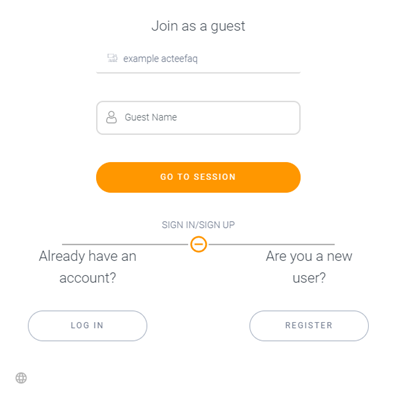Click the session icon beside example acteefaq
Screen dimensions: 394x395
point(112,58)
